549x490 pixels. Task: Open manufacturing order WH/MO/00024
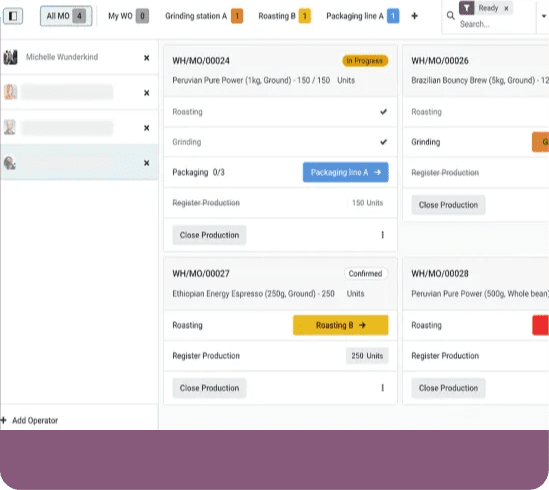(x=201, y=61)
